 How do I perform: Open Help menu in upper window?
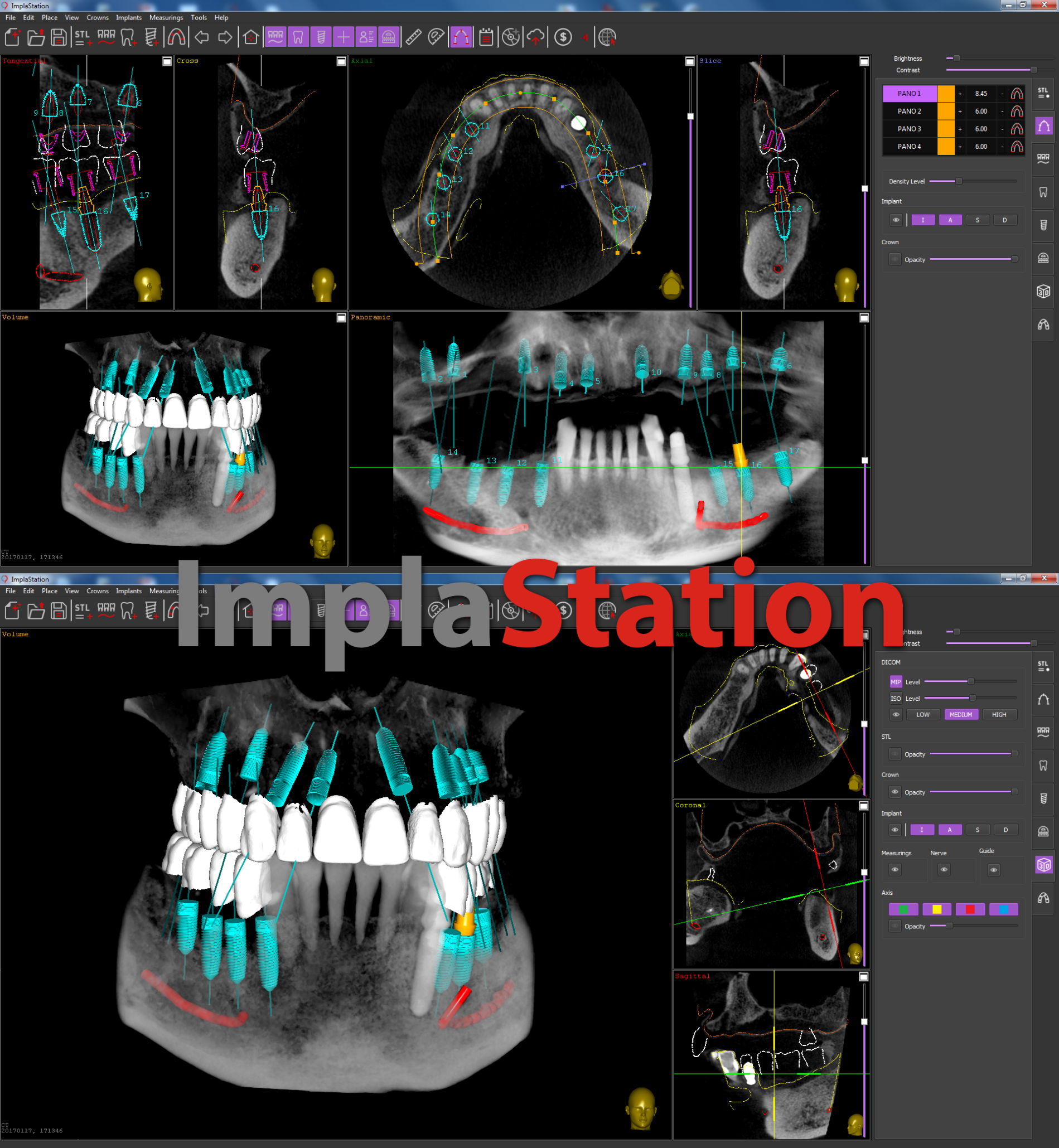click(221, 18)
